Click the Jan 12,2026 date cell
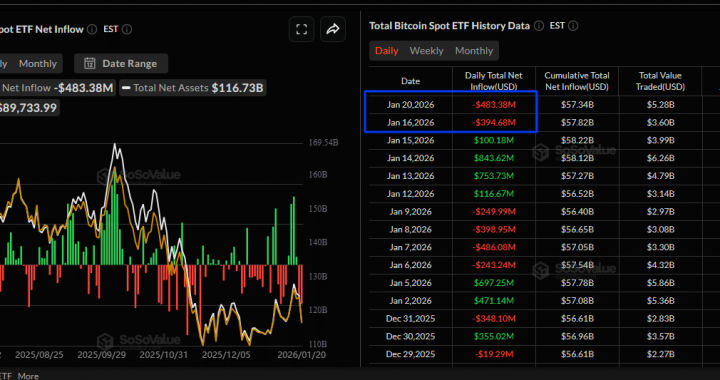Viewport: 720px width, 380px height. coord(411,194)
